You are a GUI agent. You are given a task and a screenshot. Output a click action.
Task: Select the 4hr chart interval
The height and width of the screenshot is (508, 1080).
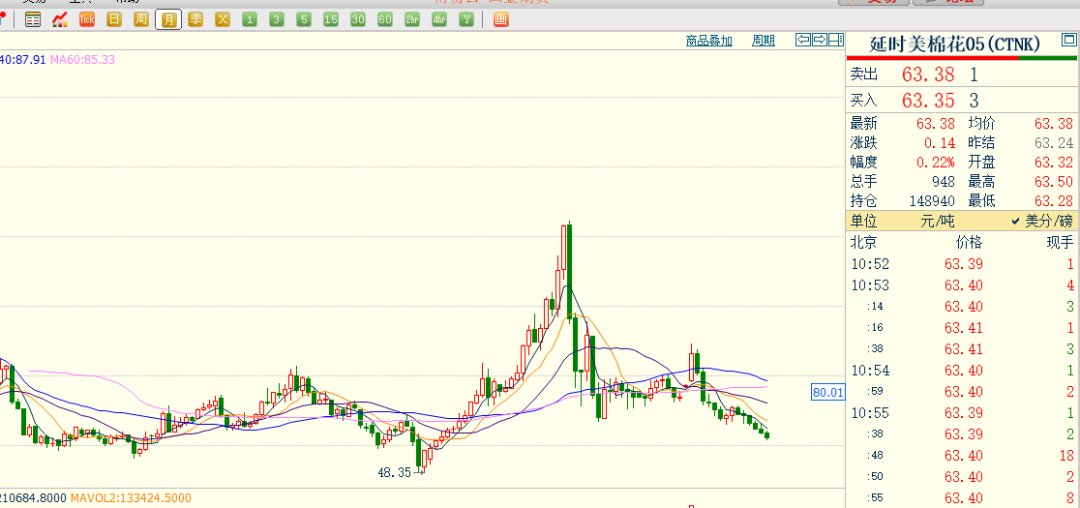439,19
